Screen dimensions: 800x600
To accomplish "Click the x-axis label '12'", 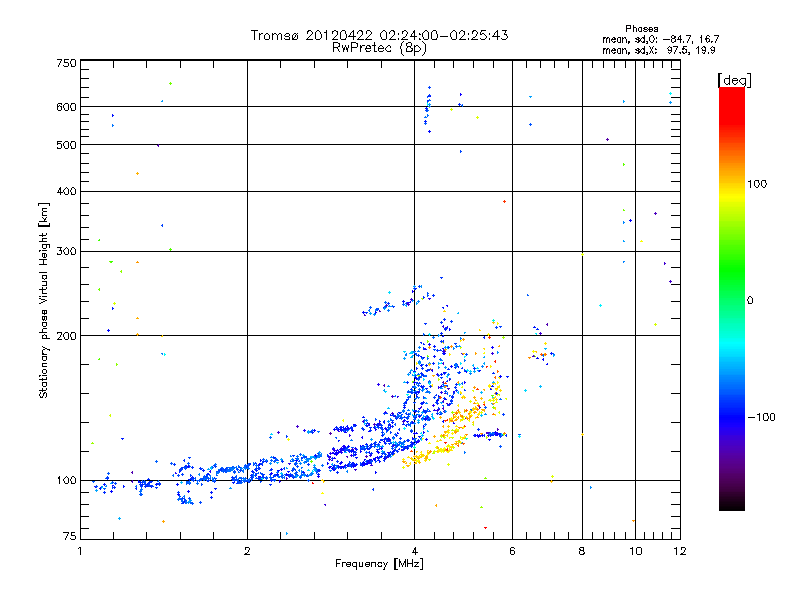I will pos(680,551).
